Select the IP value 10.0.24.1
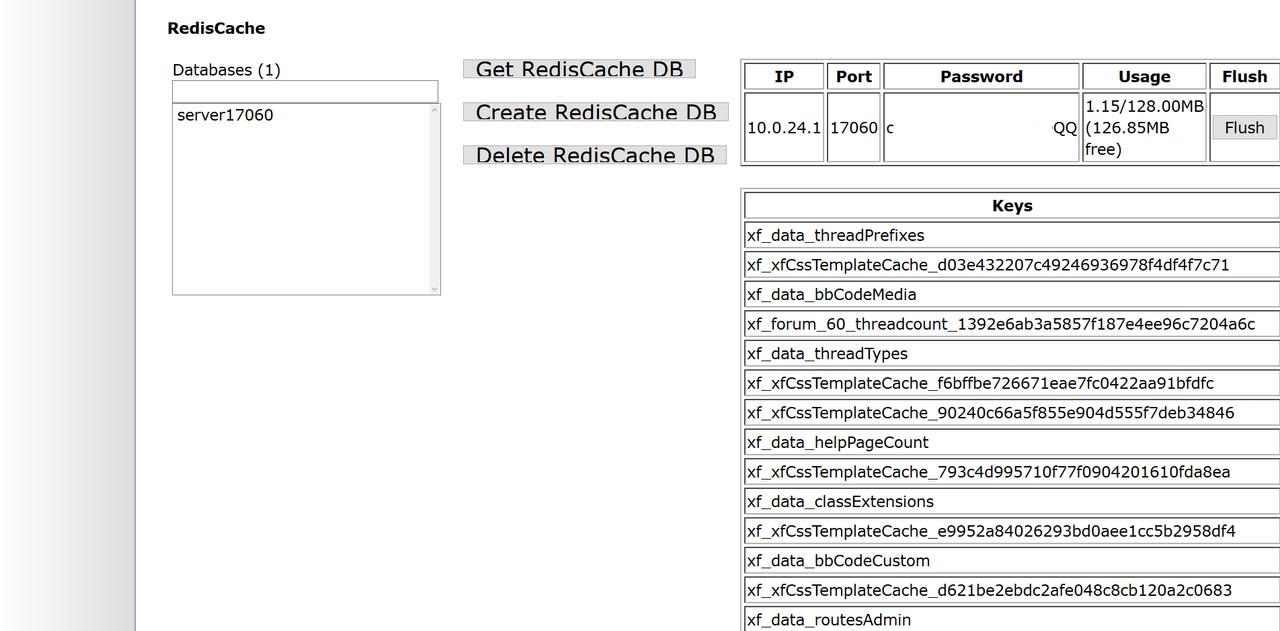This screenshot has height=631, width=1280. click(x=784, y=128)
